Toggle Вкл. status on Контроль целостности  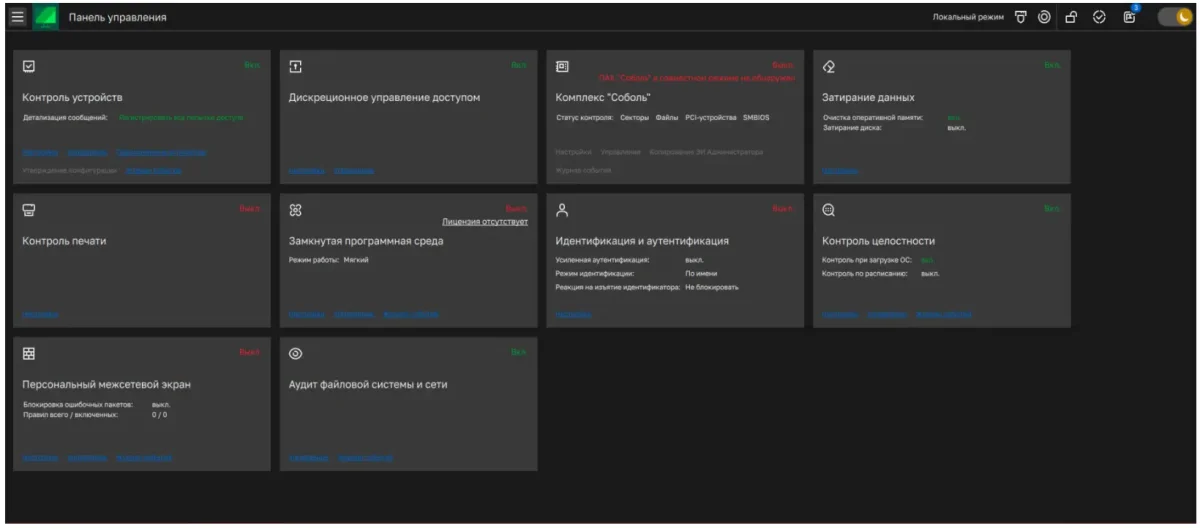coord(1052,208)
